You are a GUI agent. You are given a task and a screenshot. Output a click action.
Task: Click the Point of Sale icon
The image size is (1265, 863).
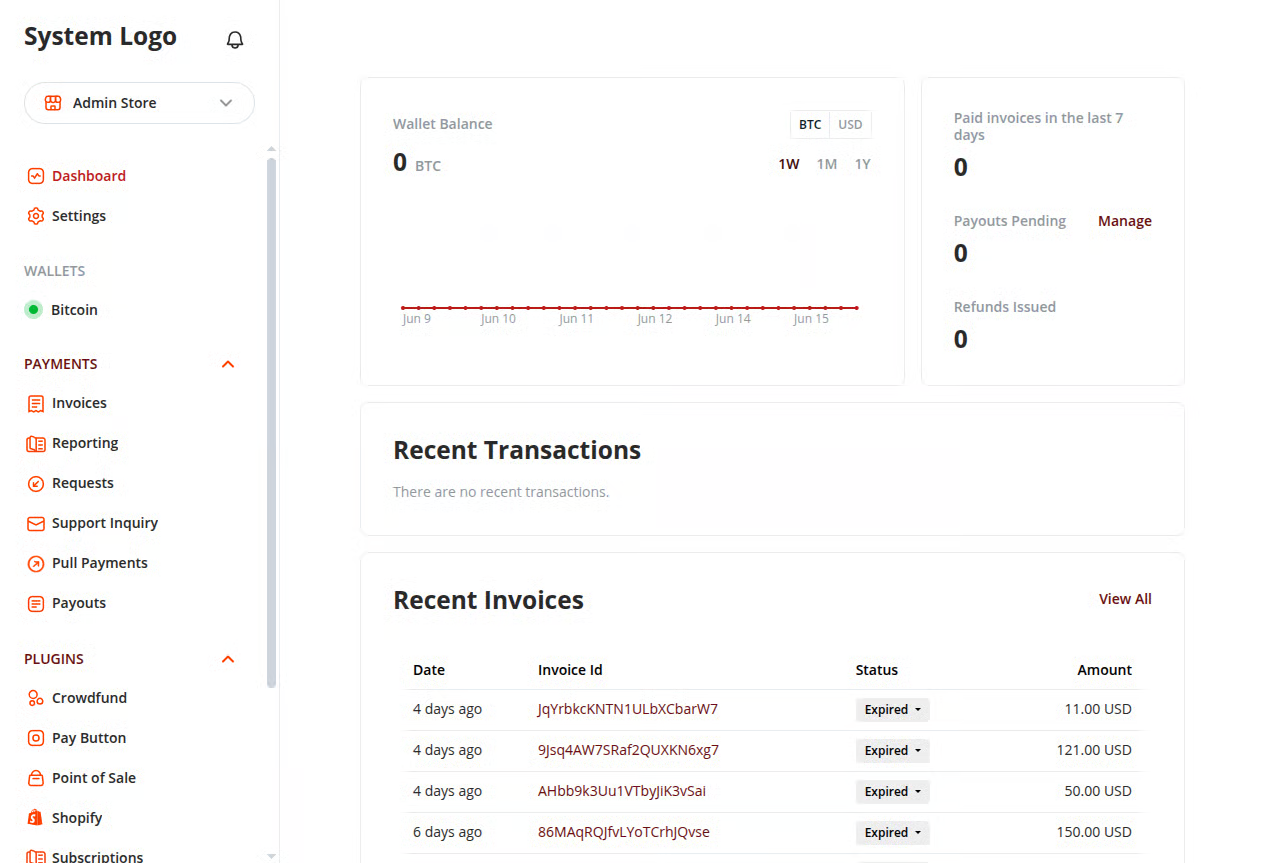pyautogui.click(x=36, y=779)
